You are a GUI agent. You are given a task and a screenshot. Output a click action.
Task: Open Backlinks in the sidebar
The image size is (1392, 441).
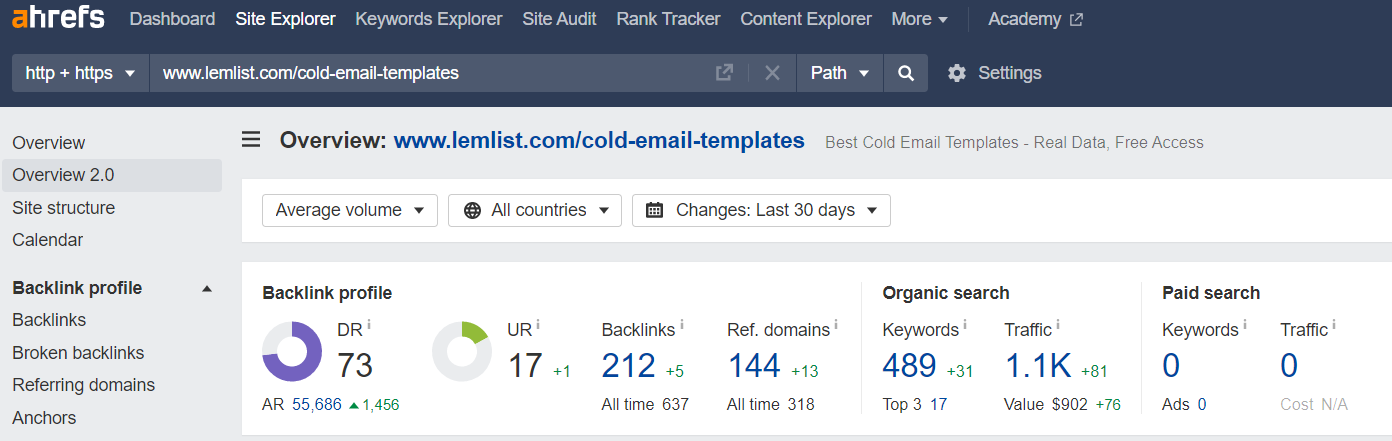point(49,320)
